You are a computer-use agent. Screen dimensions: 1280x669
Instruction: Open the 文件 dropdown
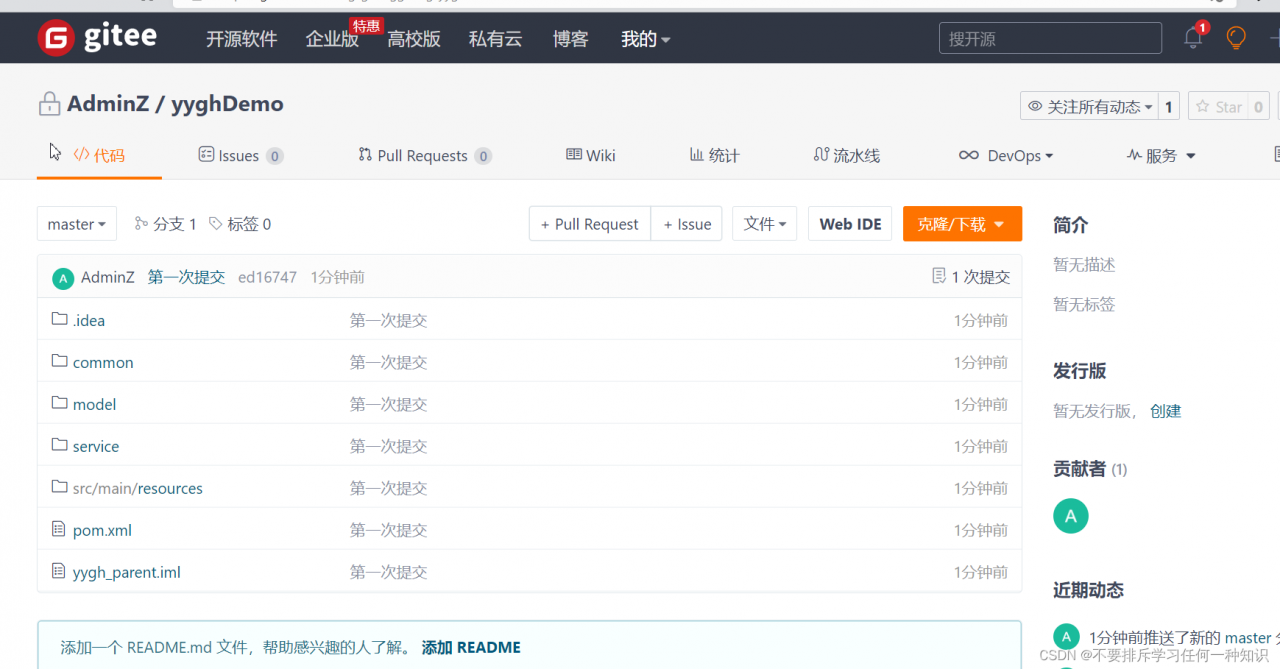pos(764,224)
